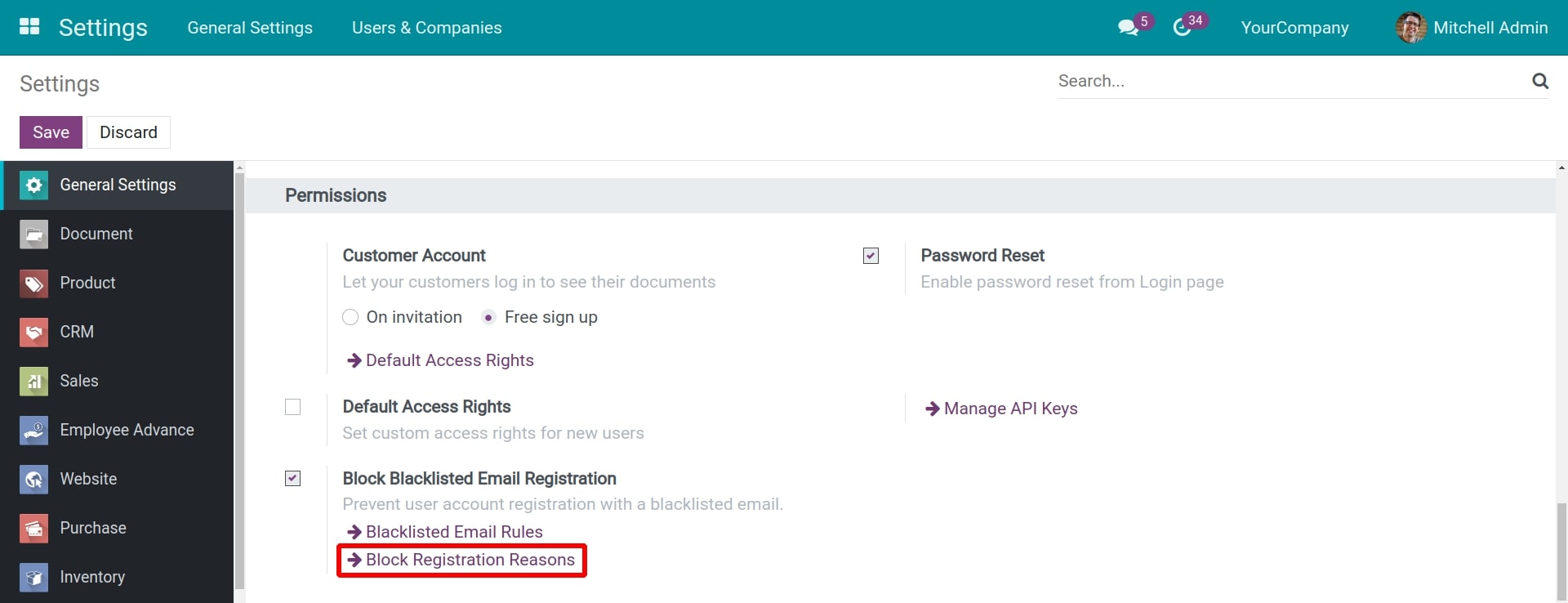Switch to General Settings menu item
The image size is (1568, 603).
(249, 27)
